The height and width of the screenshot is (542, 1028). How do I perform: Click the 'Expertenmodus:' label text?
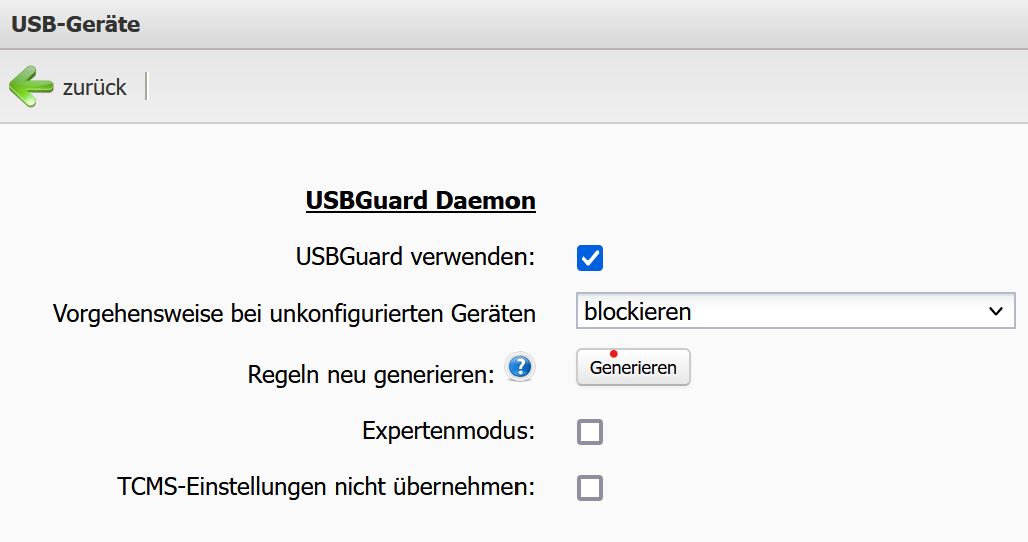click(x=449, y=432)
